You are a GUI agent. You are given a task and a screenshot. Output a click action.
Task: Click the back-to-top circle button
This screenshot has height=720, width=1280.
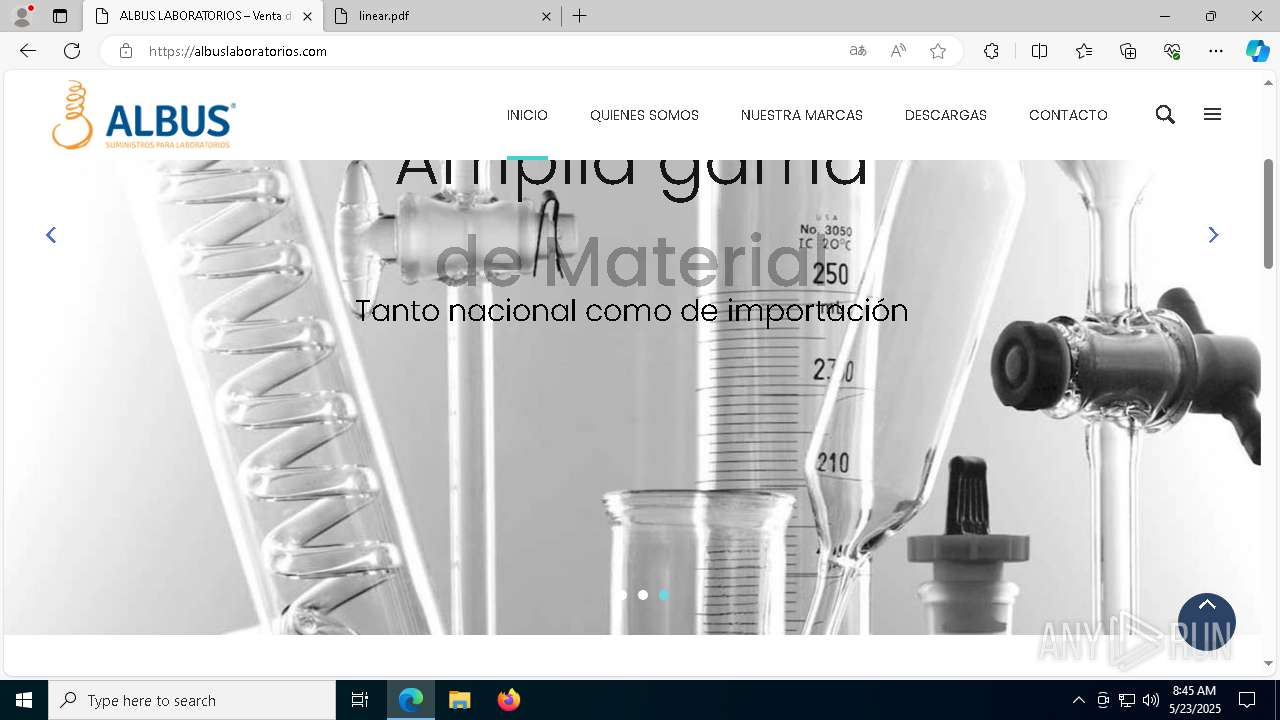[x=1207, y=622]
